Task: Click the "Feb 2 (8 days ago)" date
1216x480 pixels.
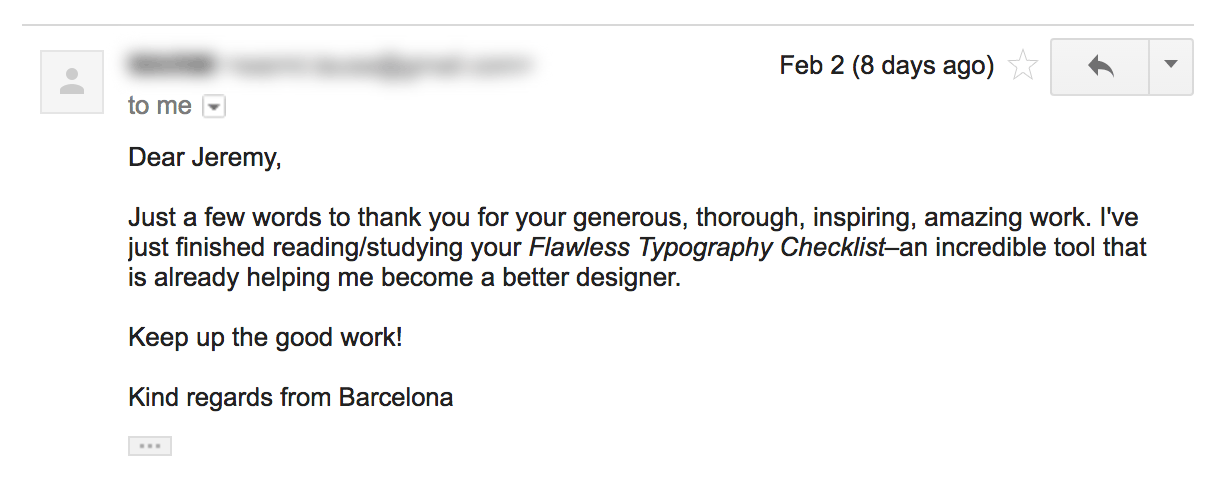Action: pos(886,66)
